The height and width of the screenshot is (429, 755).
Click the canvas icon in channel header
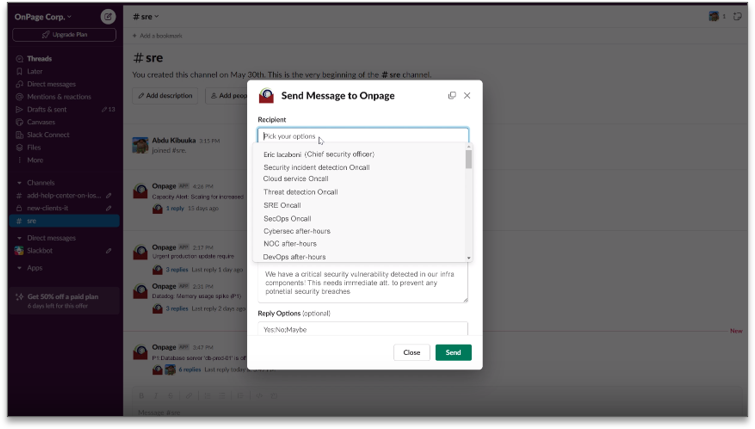pos(737,17)
